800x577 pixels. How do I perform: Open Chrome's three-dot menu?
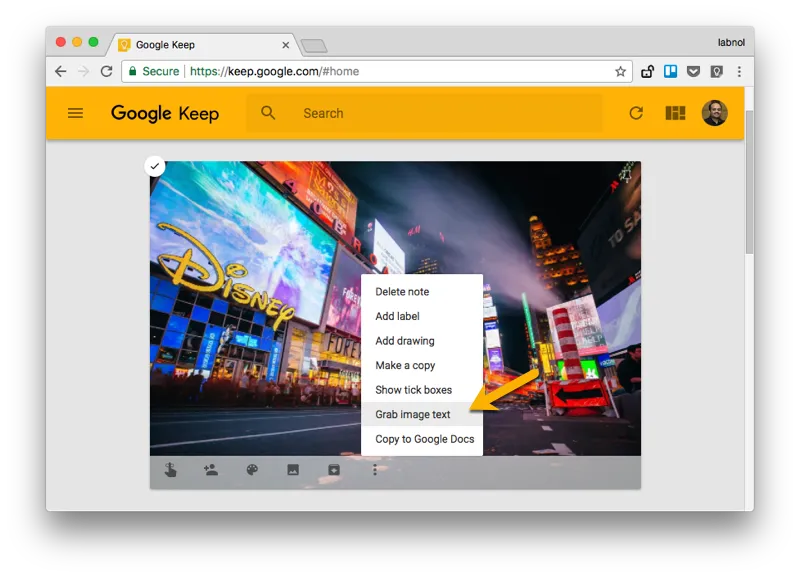(x=738, y=71)
